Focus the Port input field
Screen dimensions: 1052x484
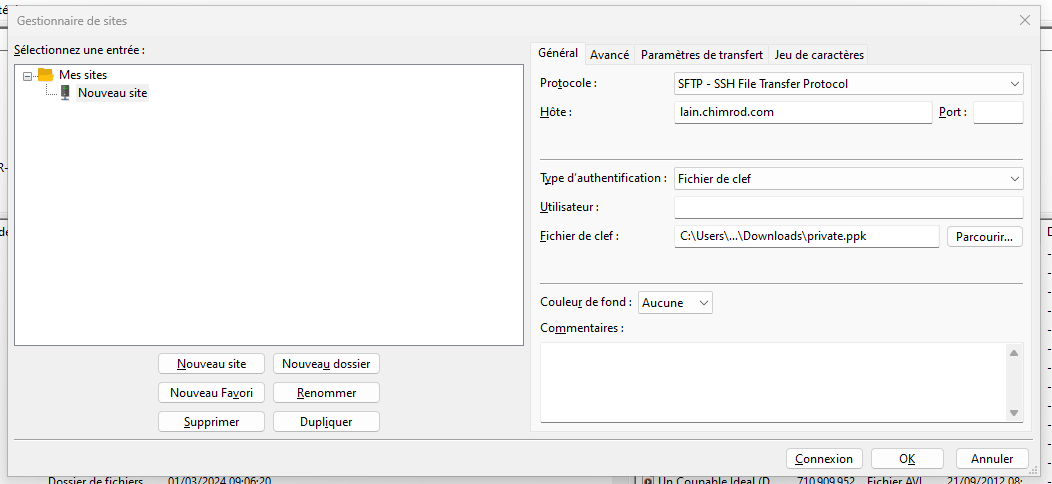point(997,112)
